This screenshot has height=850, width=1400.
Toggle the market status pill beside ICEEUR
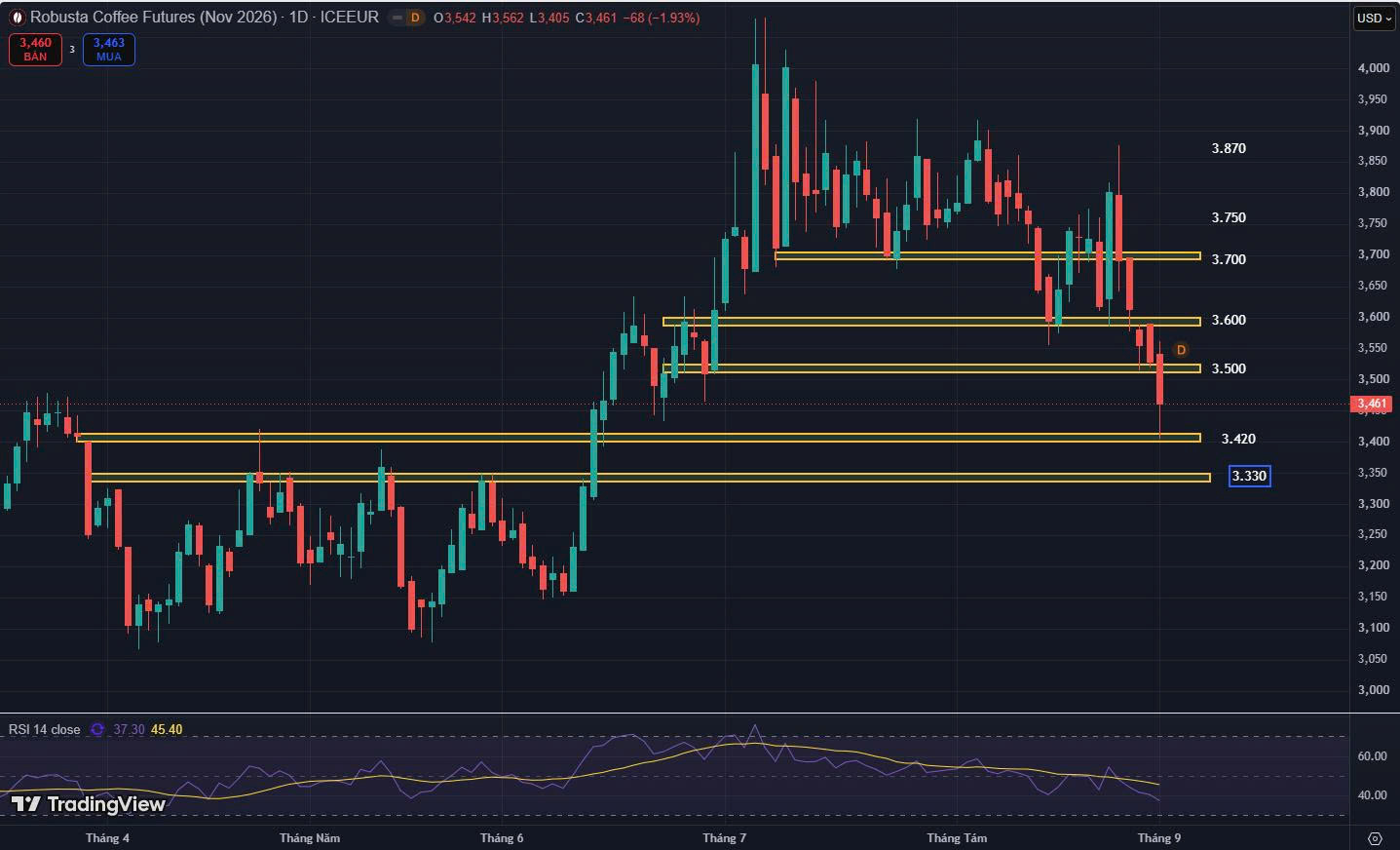click(x=397, y=18)
